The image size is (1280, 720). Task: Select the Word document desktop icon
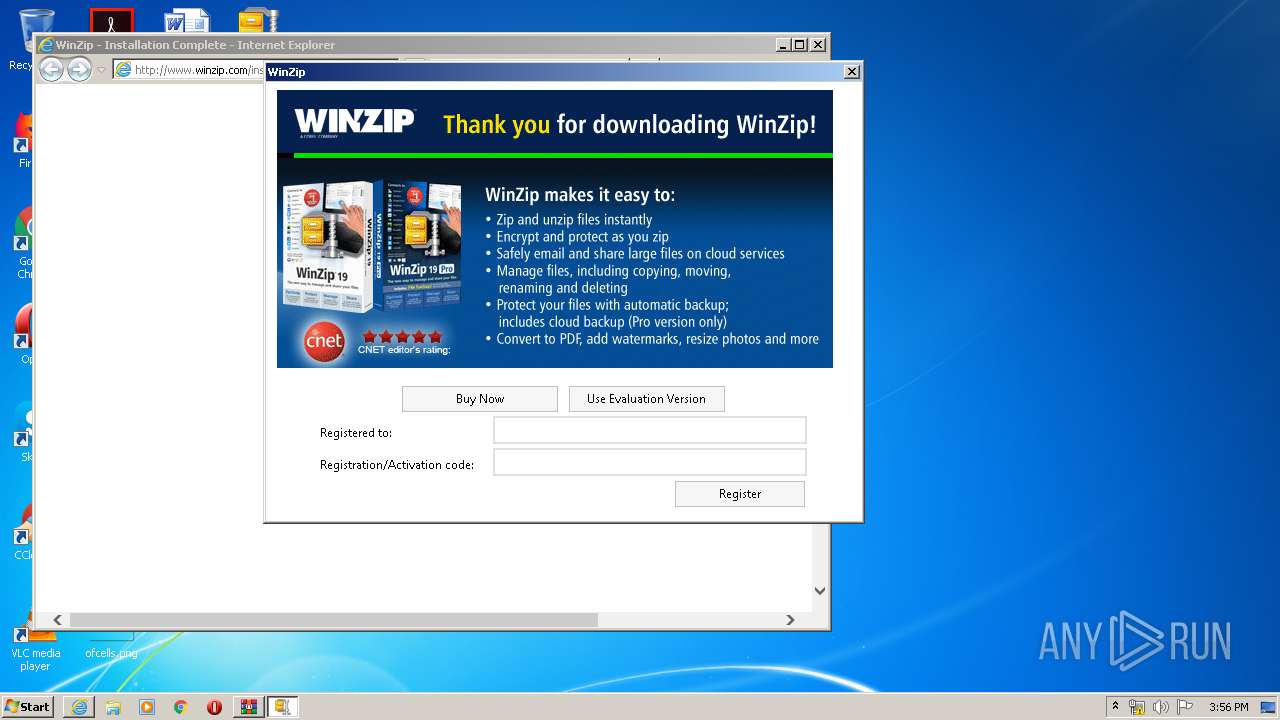(186, 20)
